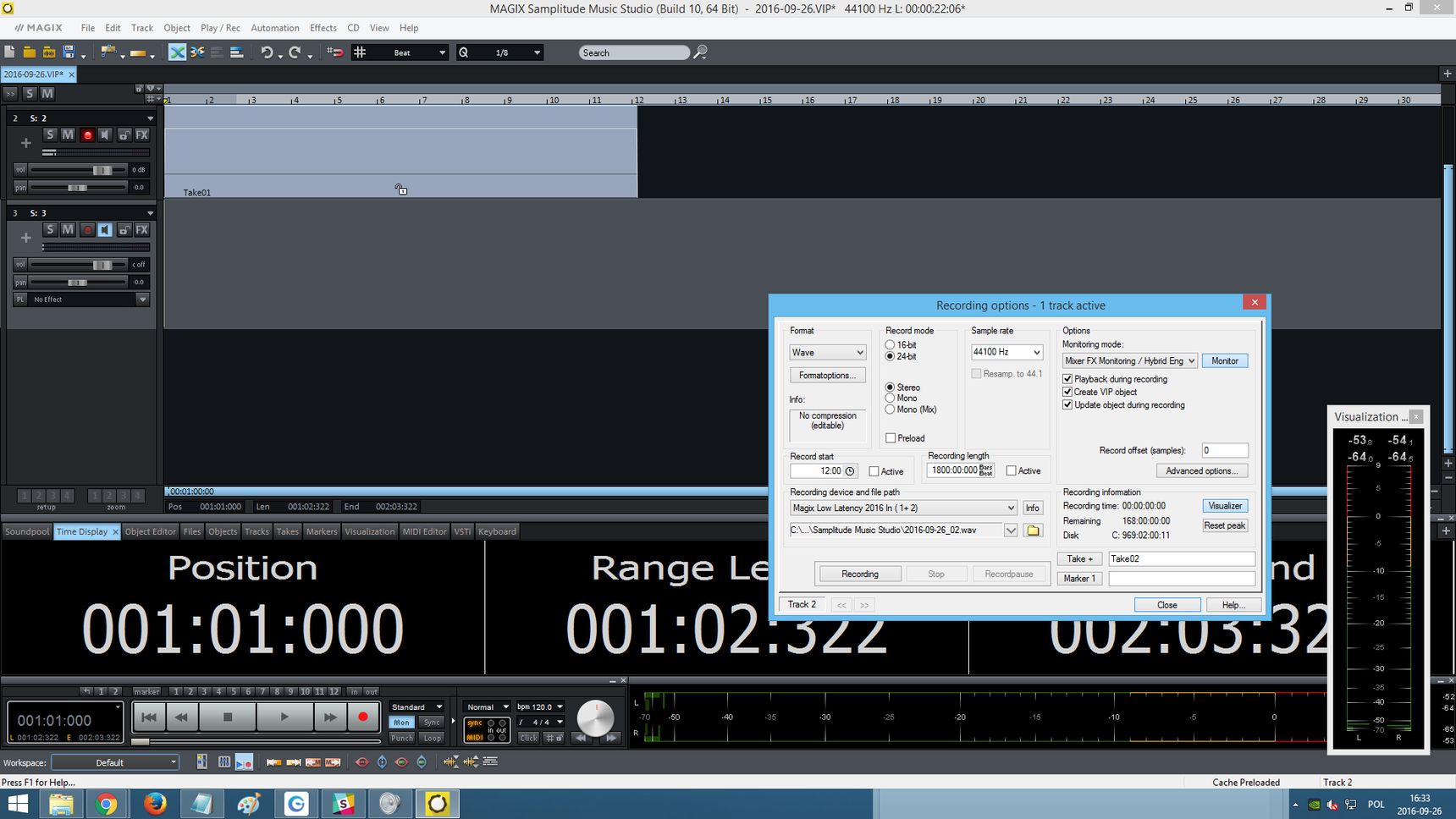Open Chrome from the Windows taskbar

pos(107,804)
